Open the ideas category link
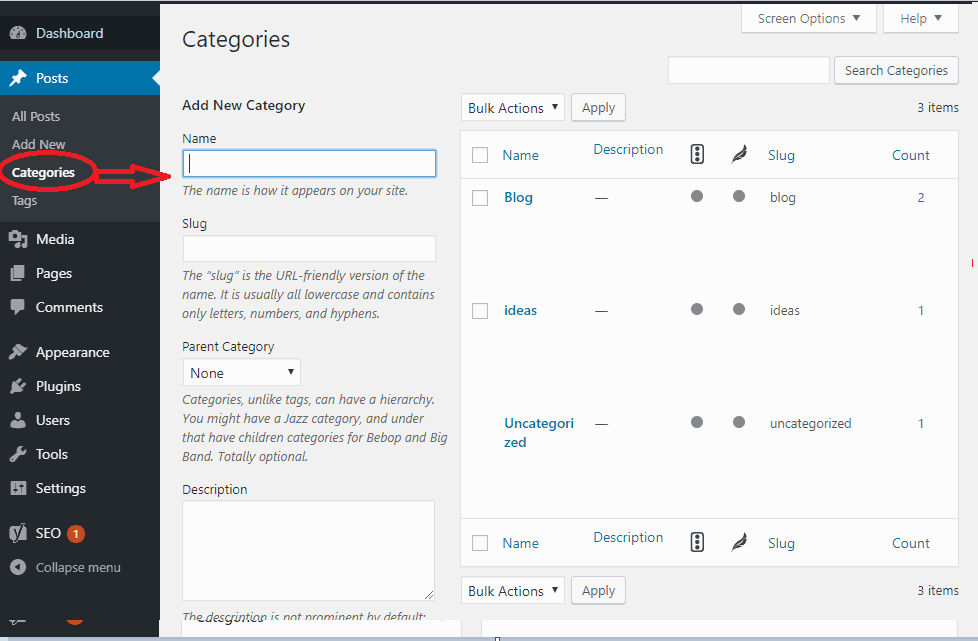Image resolution: width=978 pixels, height=641 pixels. tap(520, 311)
